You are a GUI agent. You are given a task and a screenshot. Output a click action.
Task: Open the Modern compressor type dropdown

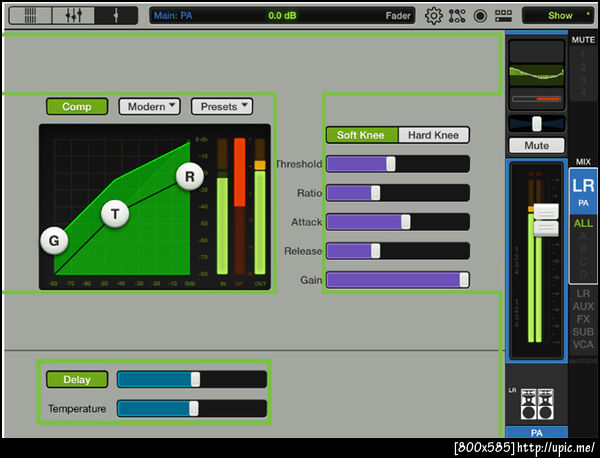click(x=149, y=106)
